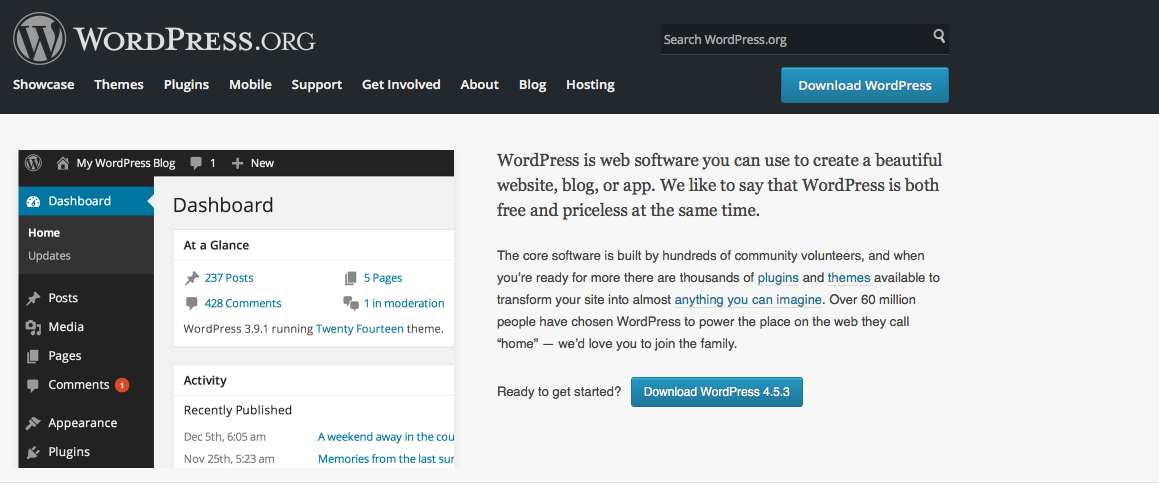
Task: Click the Download WordPress 4.5.3 button
Action: (717, 392)
